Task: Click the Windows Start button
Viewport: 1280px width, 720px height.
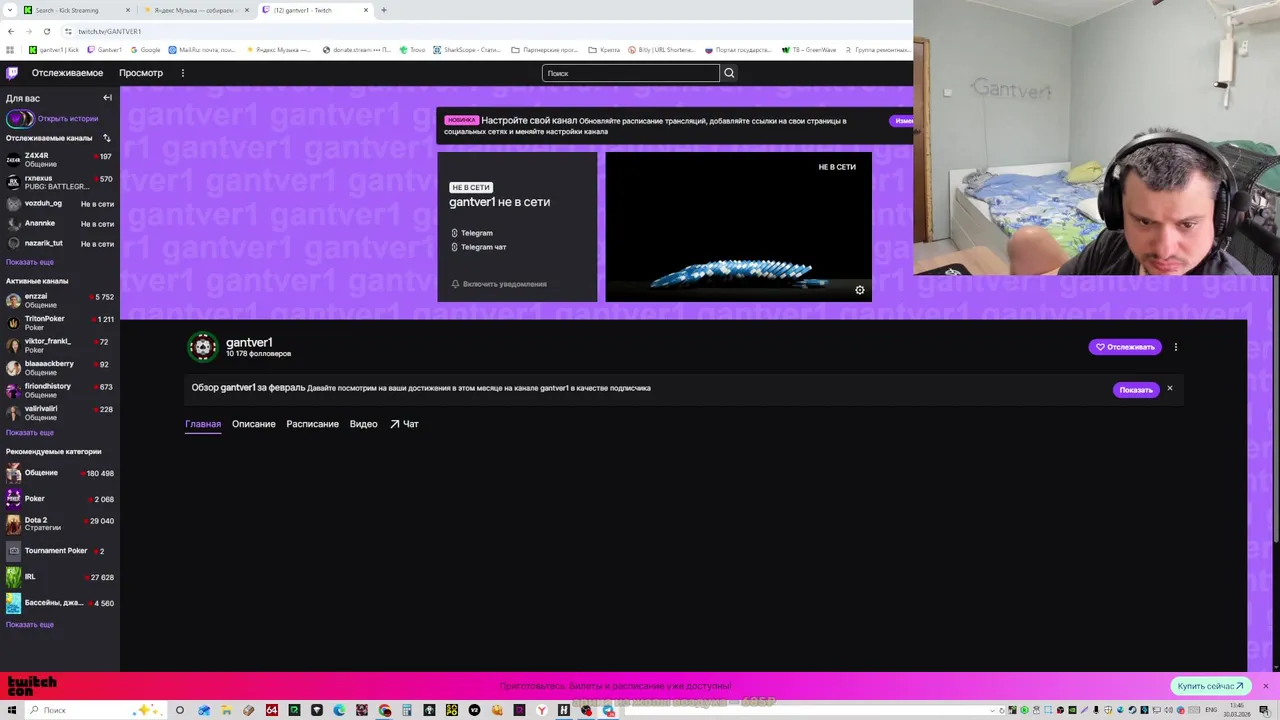Action: 11,710
